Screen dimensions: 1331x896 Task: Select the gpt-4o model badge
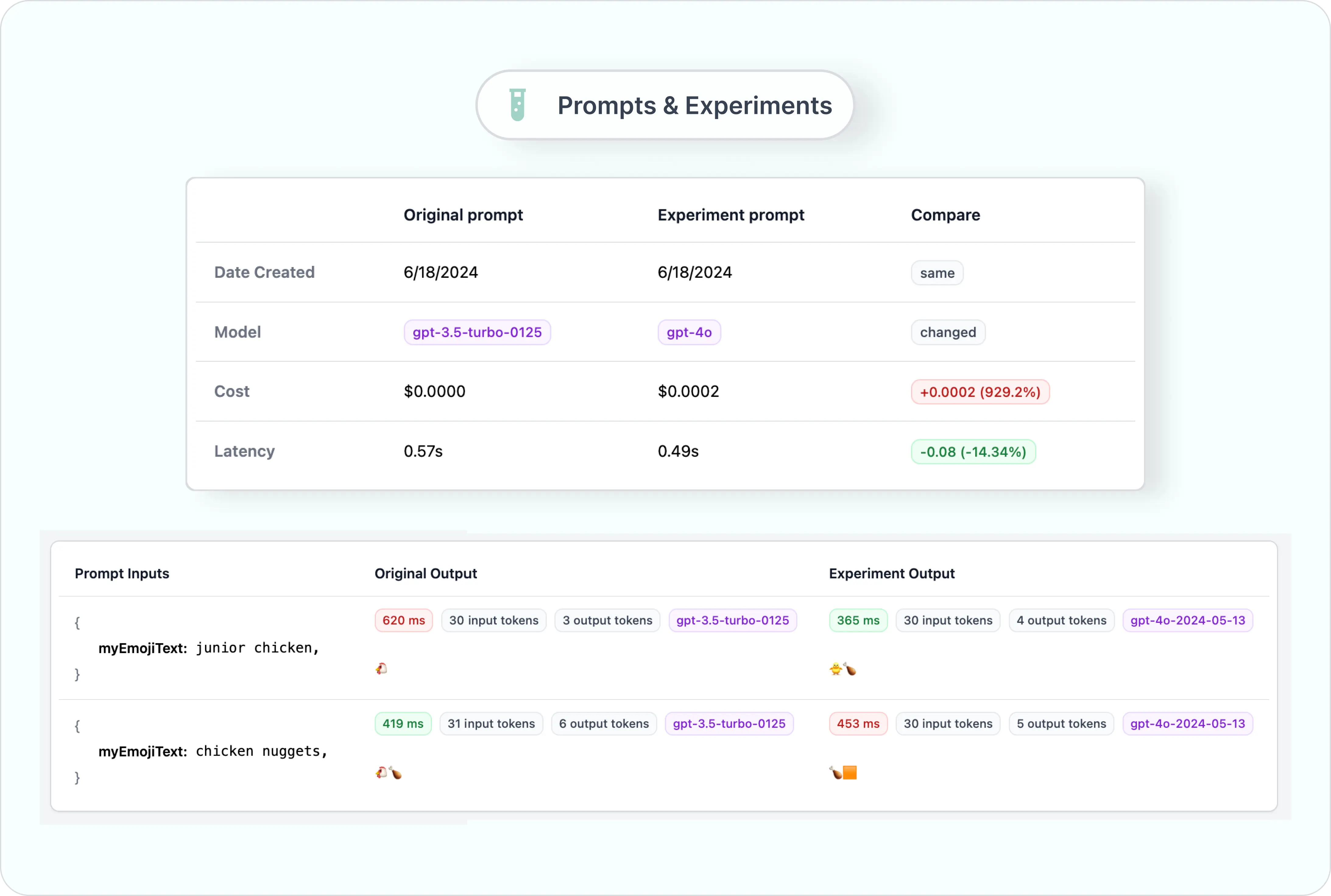pyautogui.click(x=689, y=332)
